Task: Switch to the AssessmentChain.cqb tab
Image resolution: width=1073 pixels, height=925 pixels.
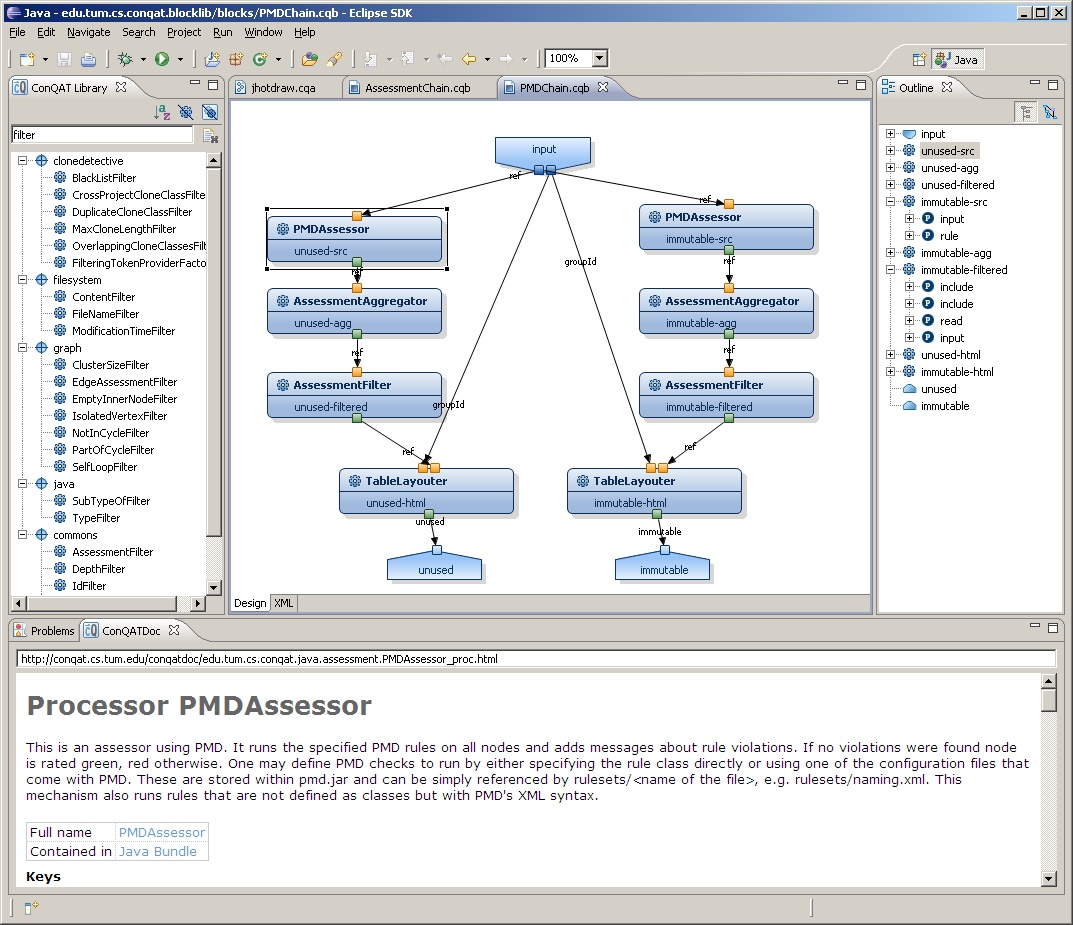Action: tap(417, 88)
